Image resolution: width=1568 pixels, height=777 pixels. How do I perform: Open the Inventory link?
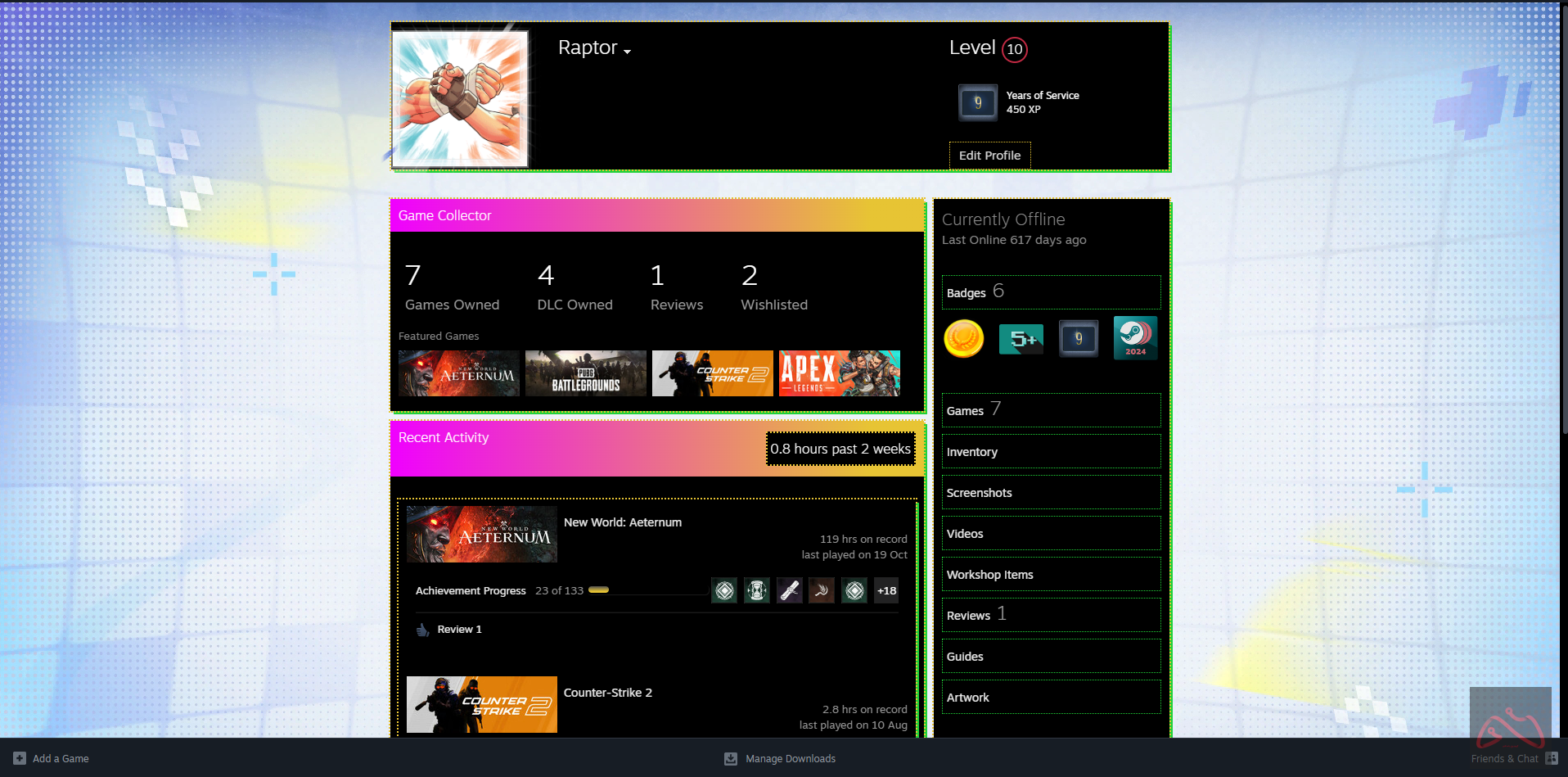pos(971,452)
